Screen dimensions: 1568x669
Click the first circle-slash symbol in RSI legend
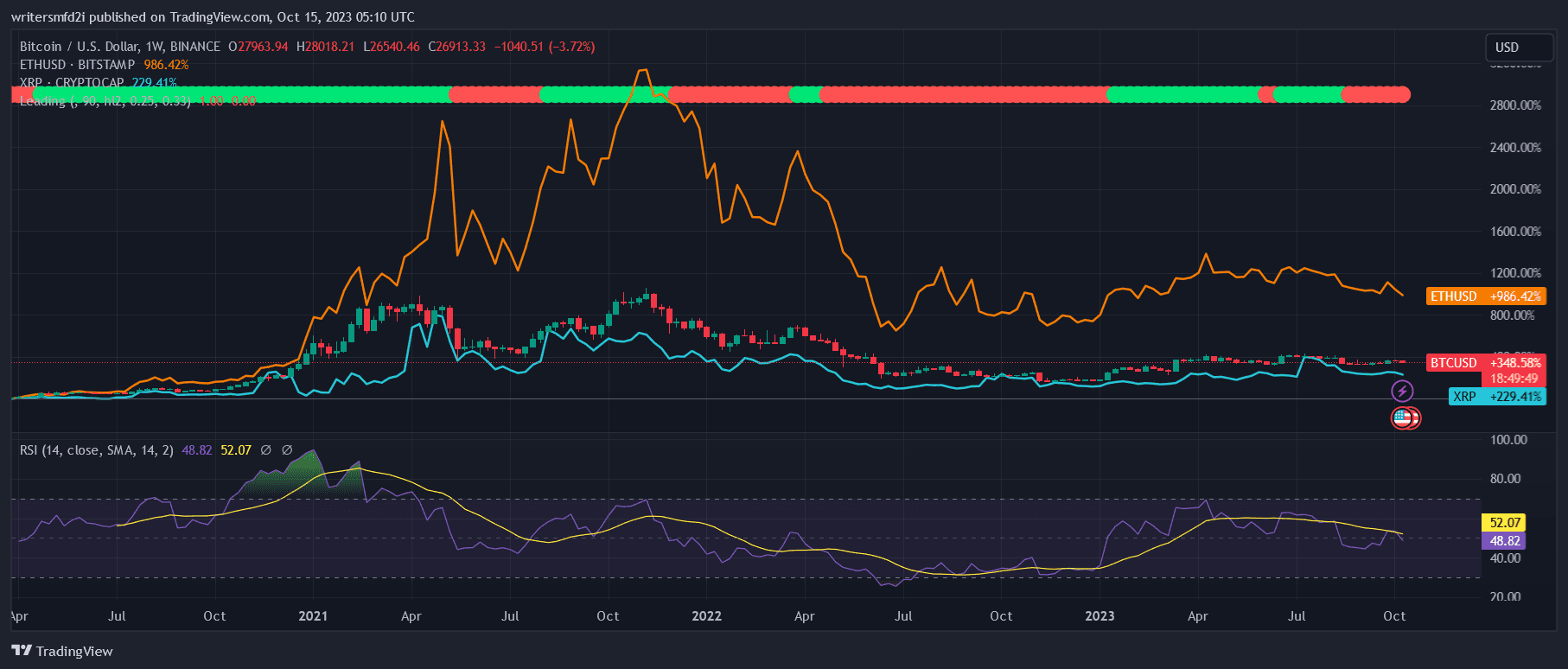click(x=266, y=450)
